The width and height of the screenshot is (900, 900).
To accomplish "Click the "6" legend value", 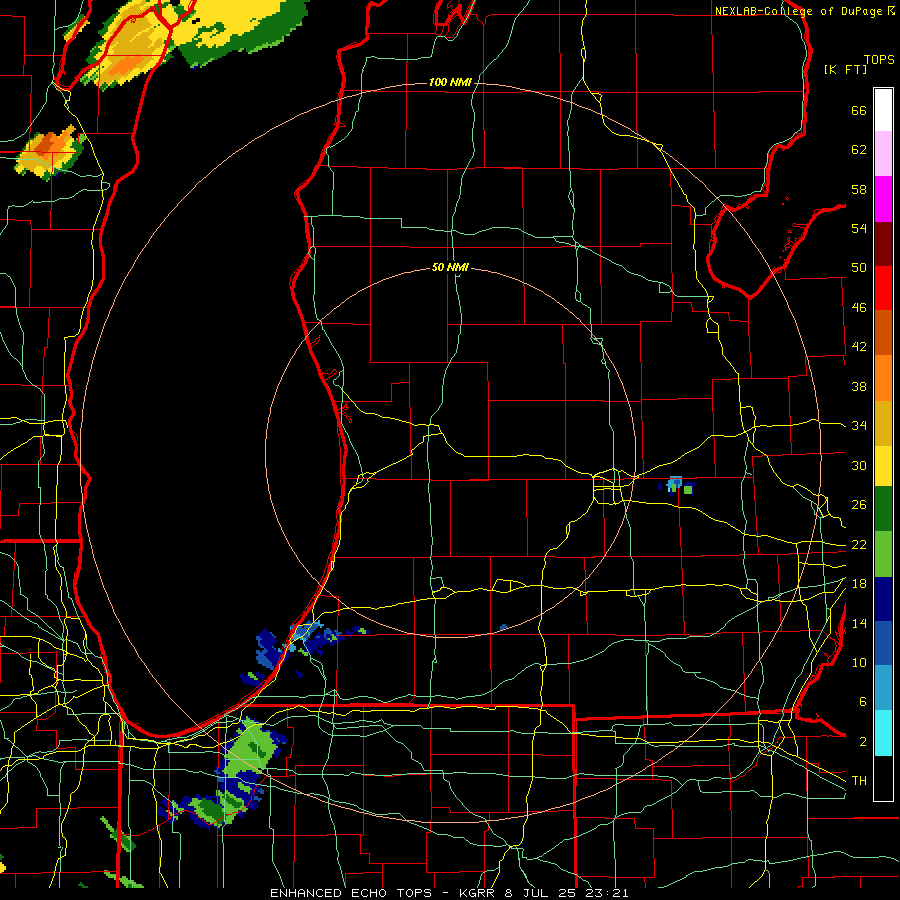I will (862, 702).
